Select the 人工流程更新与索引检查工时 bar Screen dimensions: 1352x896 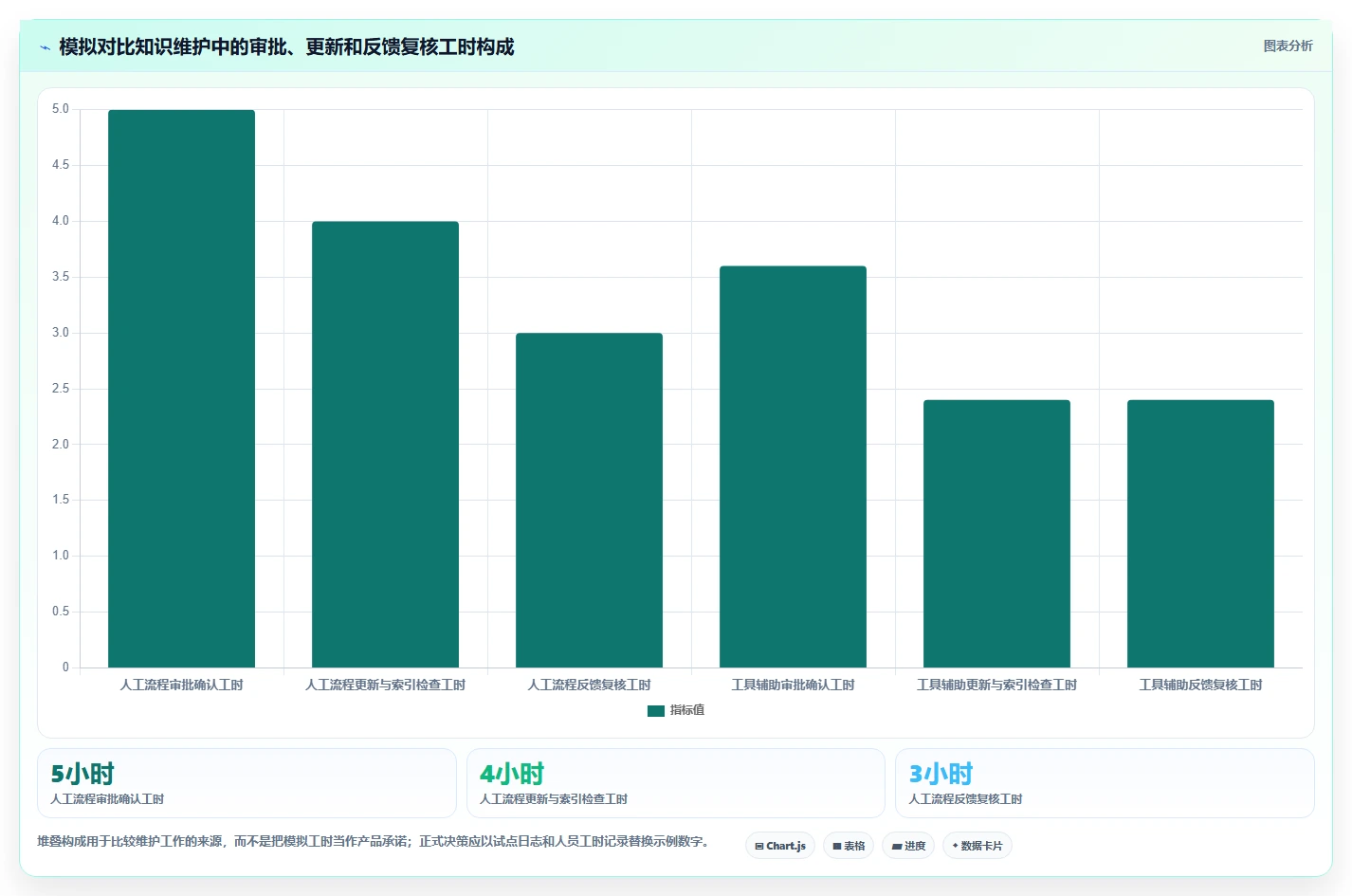pos(385,445)
